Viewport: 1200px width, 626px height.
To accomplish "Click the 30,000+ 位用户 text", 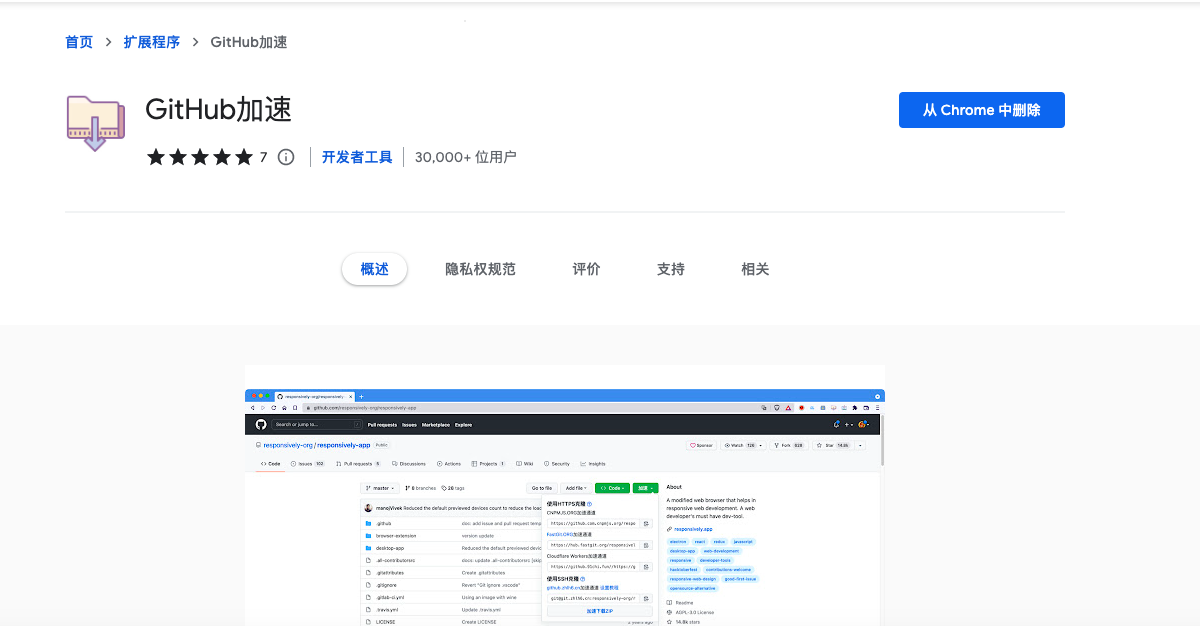I will (466, 157).
